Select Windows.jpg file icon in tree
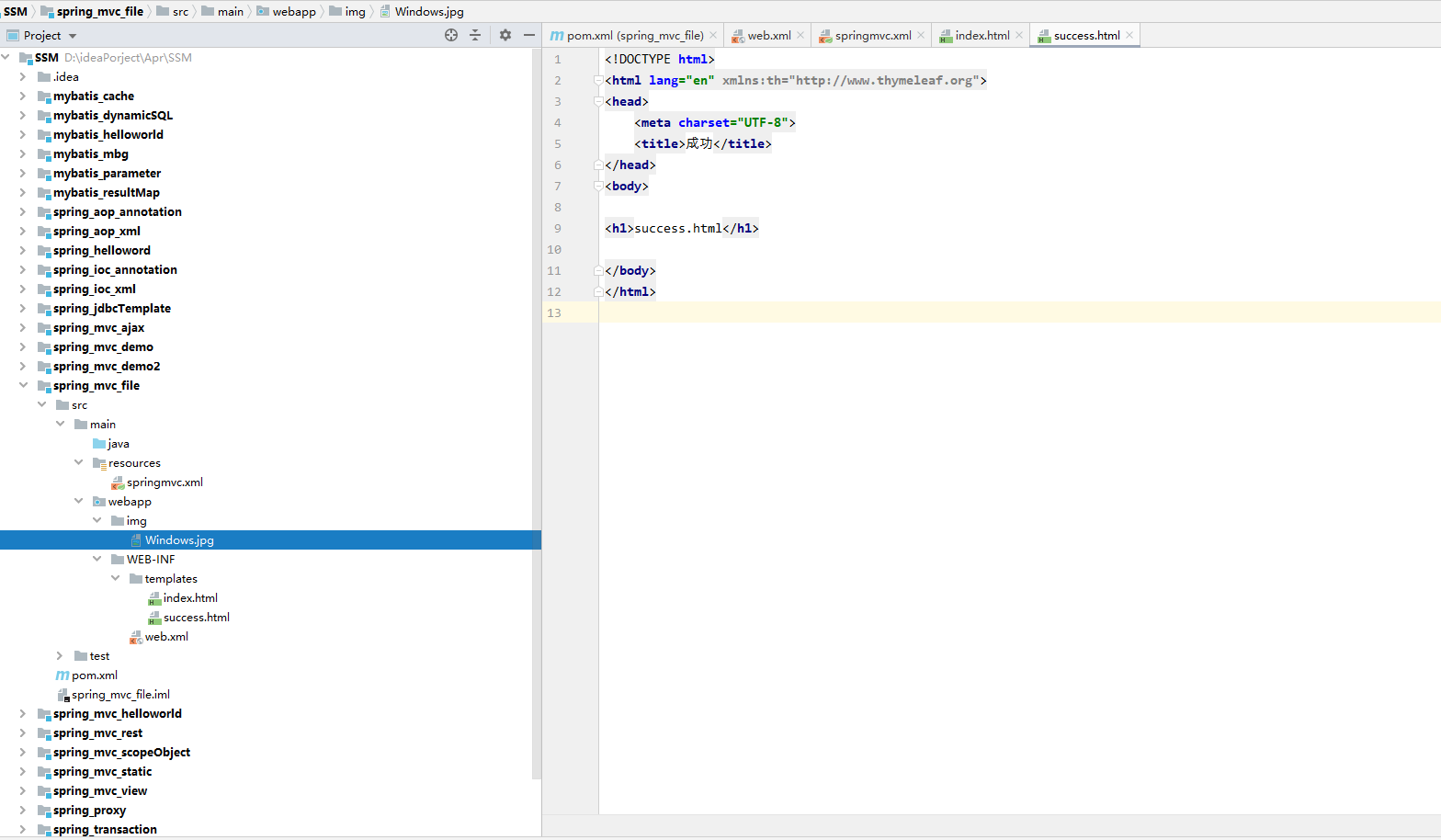 pos(136,540)
